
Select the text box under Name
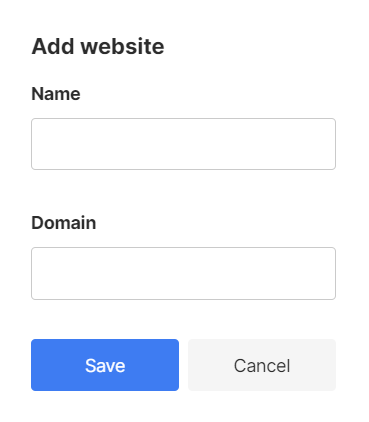(183, 144)
